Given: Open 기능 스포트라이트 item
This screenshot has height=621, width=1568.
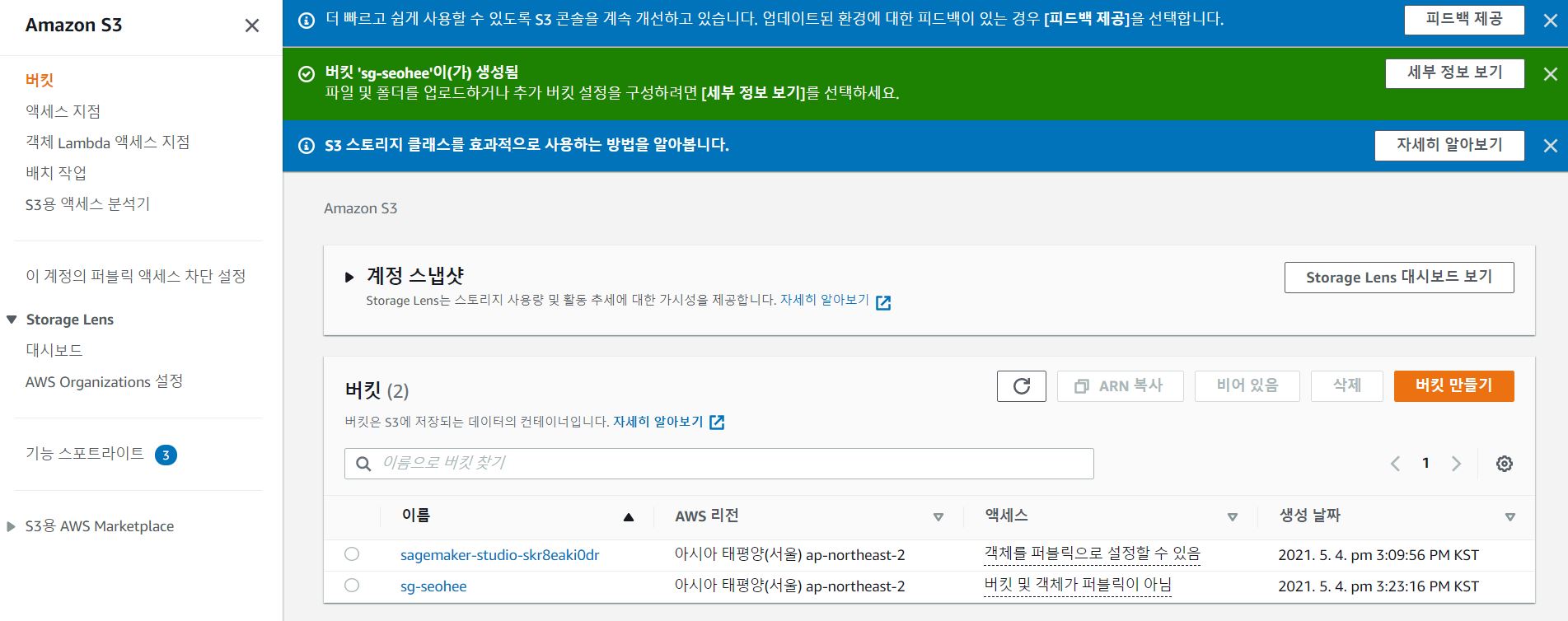Looking at the screenshot, I should (85, 454).
